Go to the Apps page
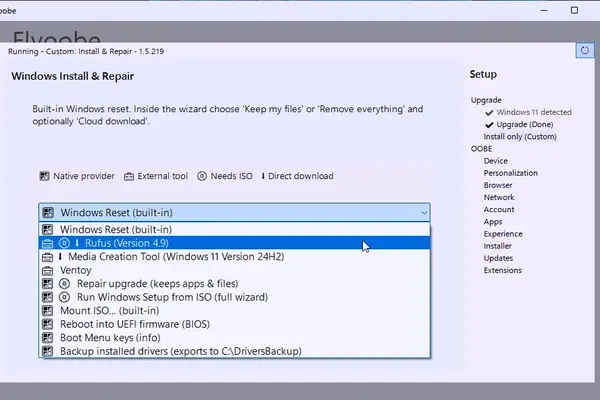Viewport: 600px width, 400px height. point(492,222)
